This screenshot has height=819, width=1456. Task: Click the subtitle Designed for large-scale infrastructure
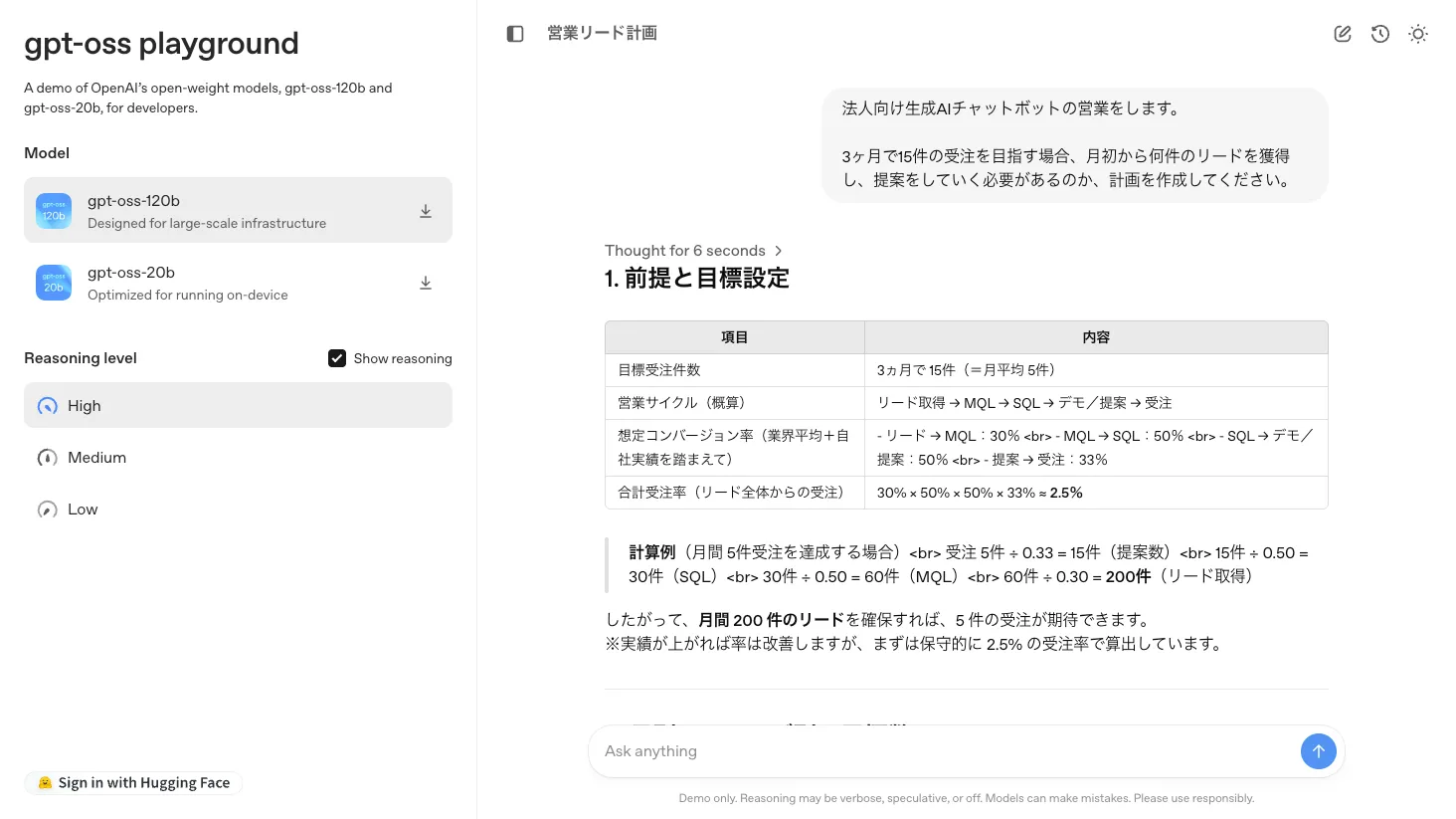click(x=207, y=223)
